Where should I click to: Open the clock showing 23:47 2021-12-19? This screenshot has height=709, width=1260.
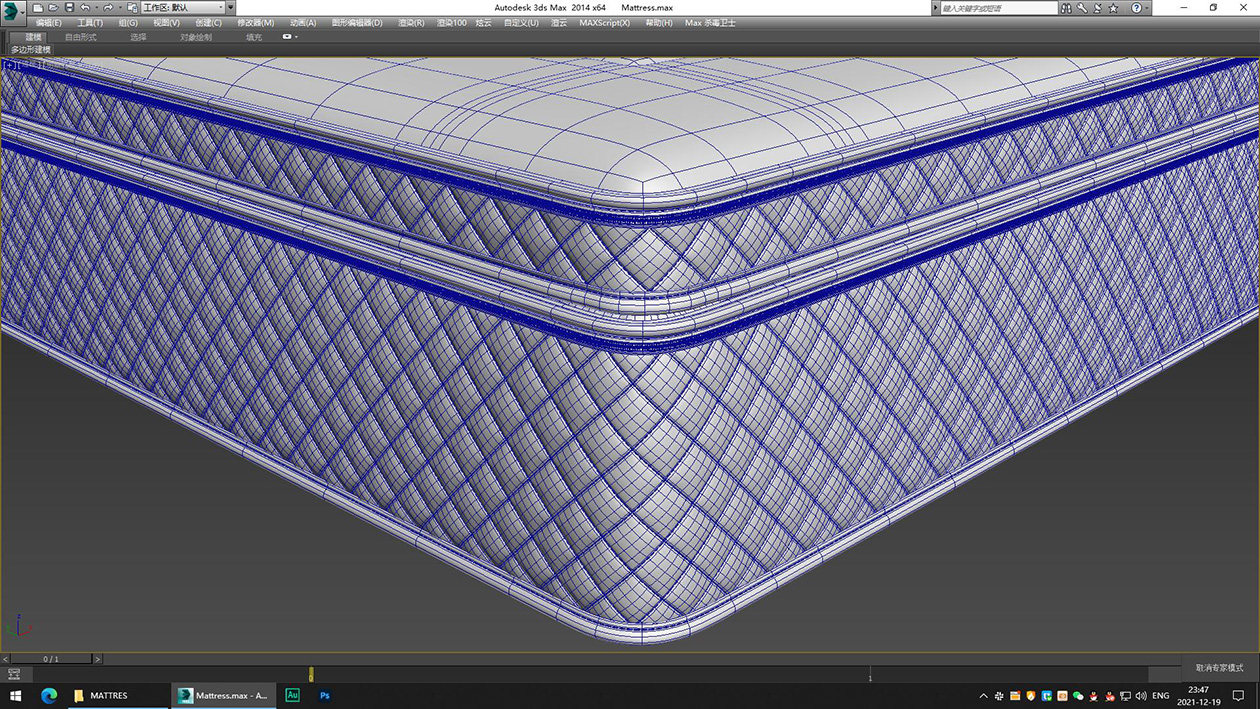1198,696
